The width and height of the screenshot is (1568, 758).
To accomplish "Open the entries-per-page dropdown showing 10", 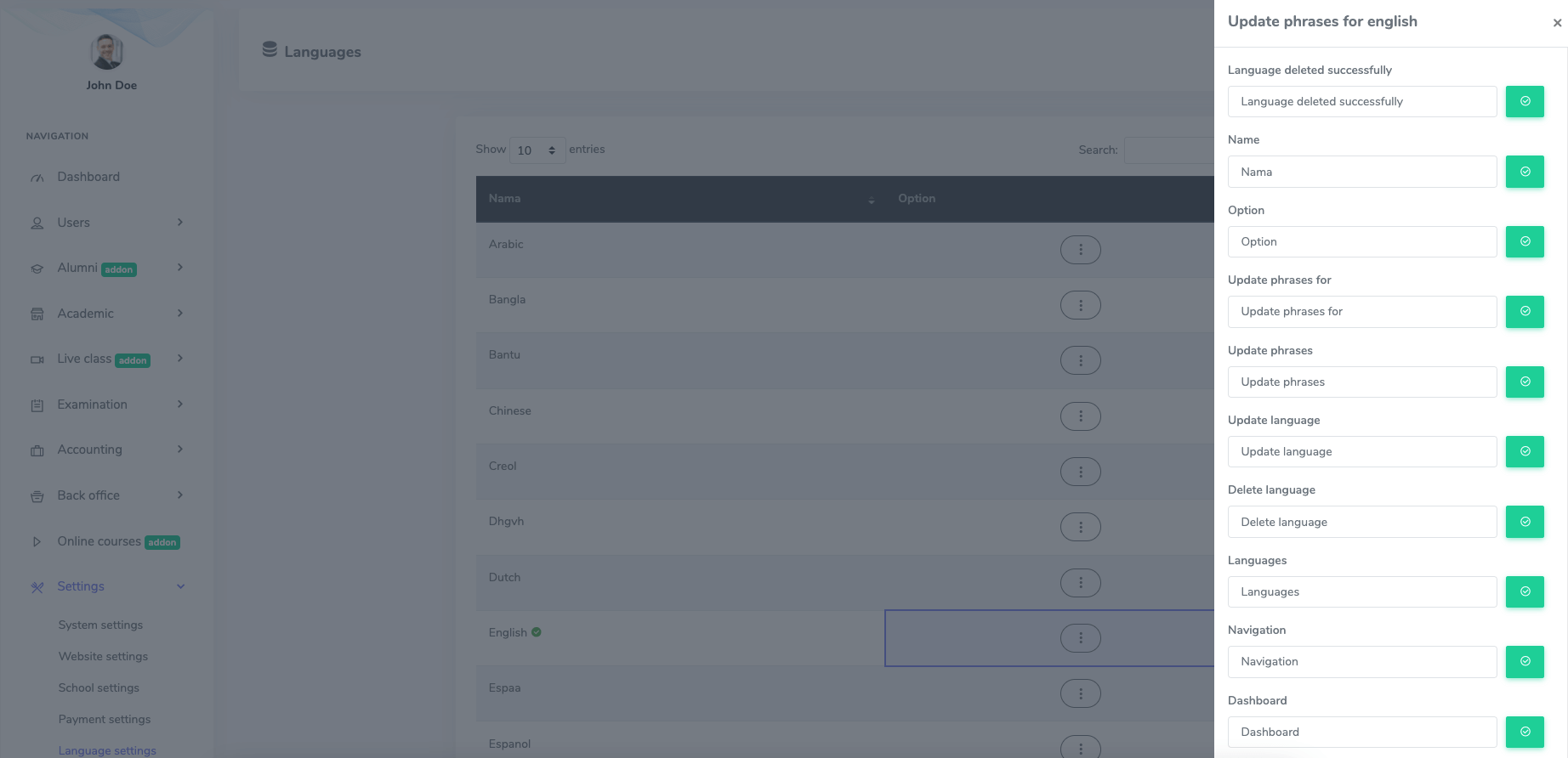I will 537,150.
